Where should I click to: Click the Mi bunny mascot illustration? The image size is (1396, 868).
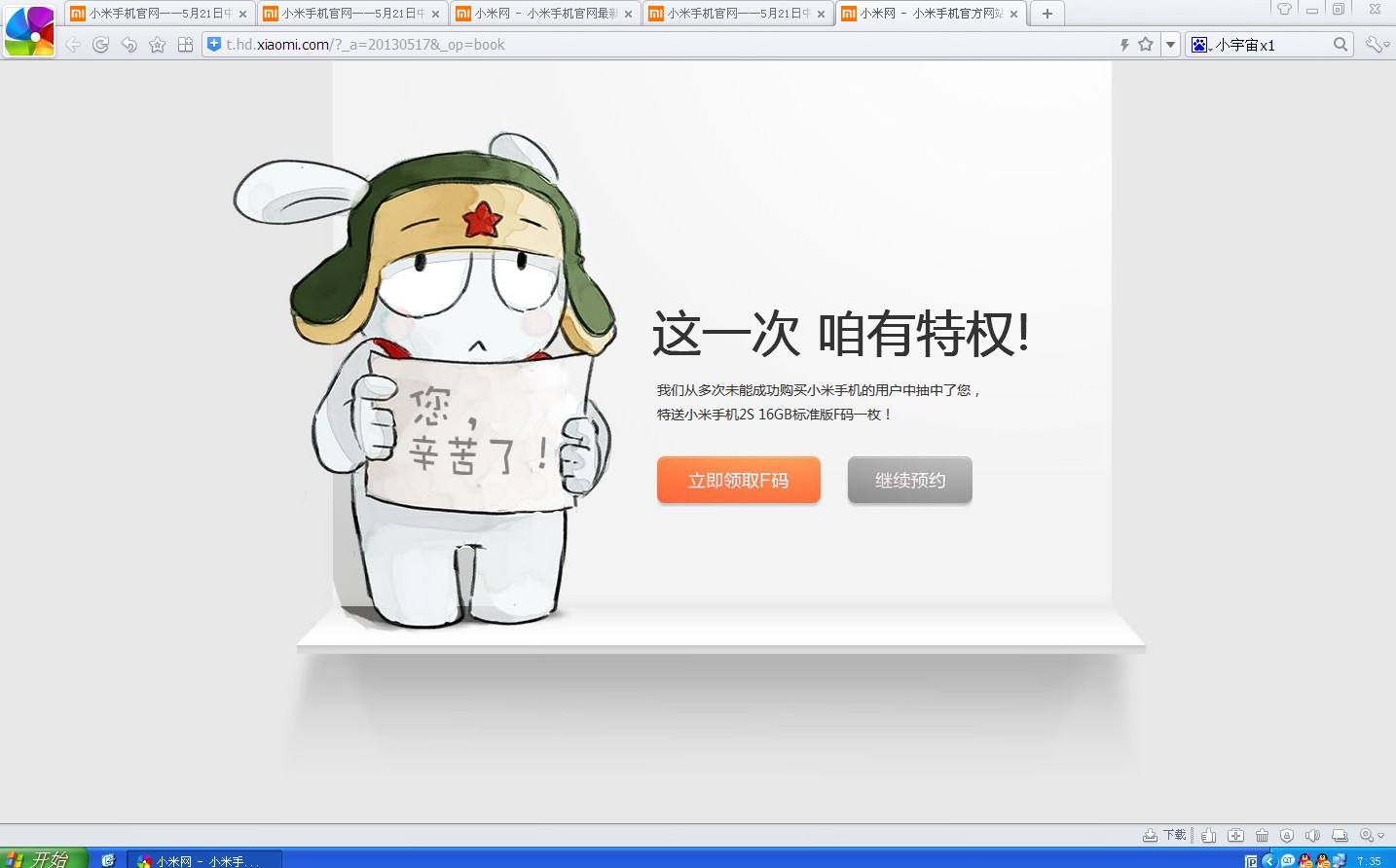pyautogui.click(x=426, y=380)
